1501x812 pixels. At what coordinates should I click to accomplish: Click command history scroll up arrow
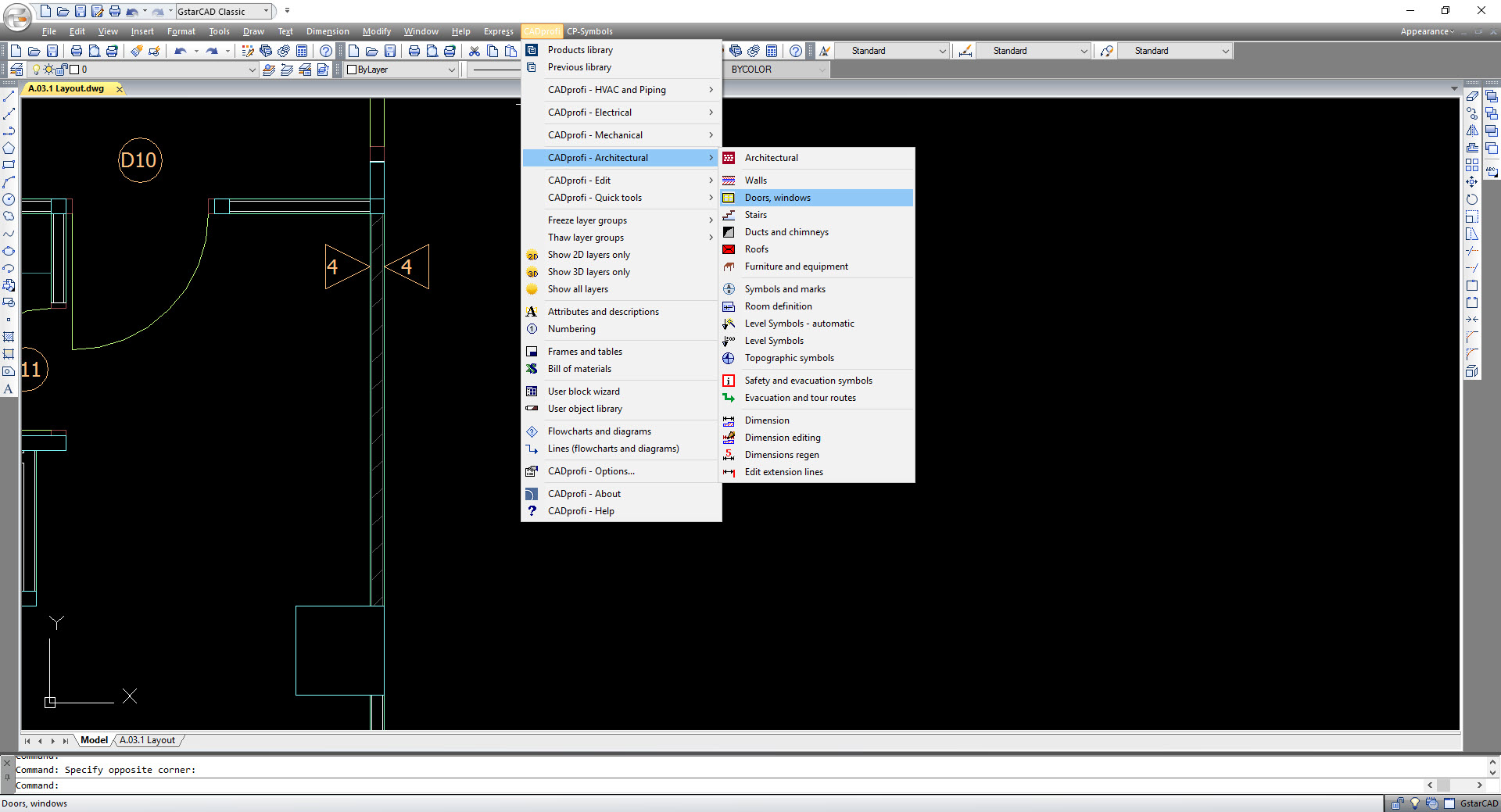(1492, 762)
